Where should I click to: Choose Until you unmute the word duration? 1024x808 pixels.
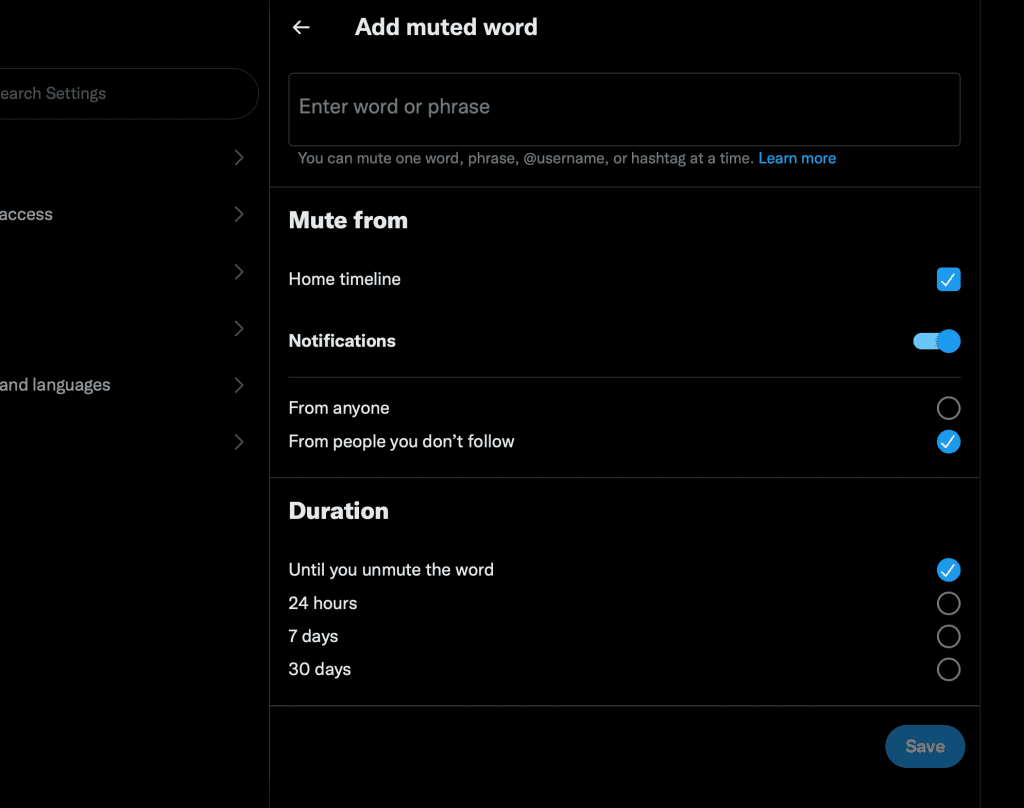click(948, 570)
